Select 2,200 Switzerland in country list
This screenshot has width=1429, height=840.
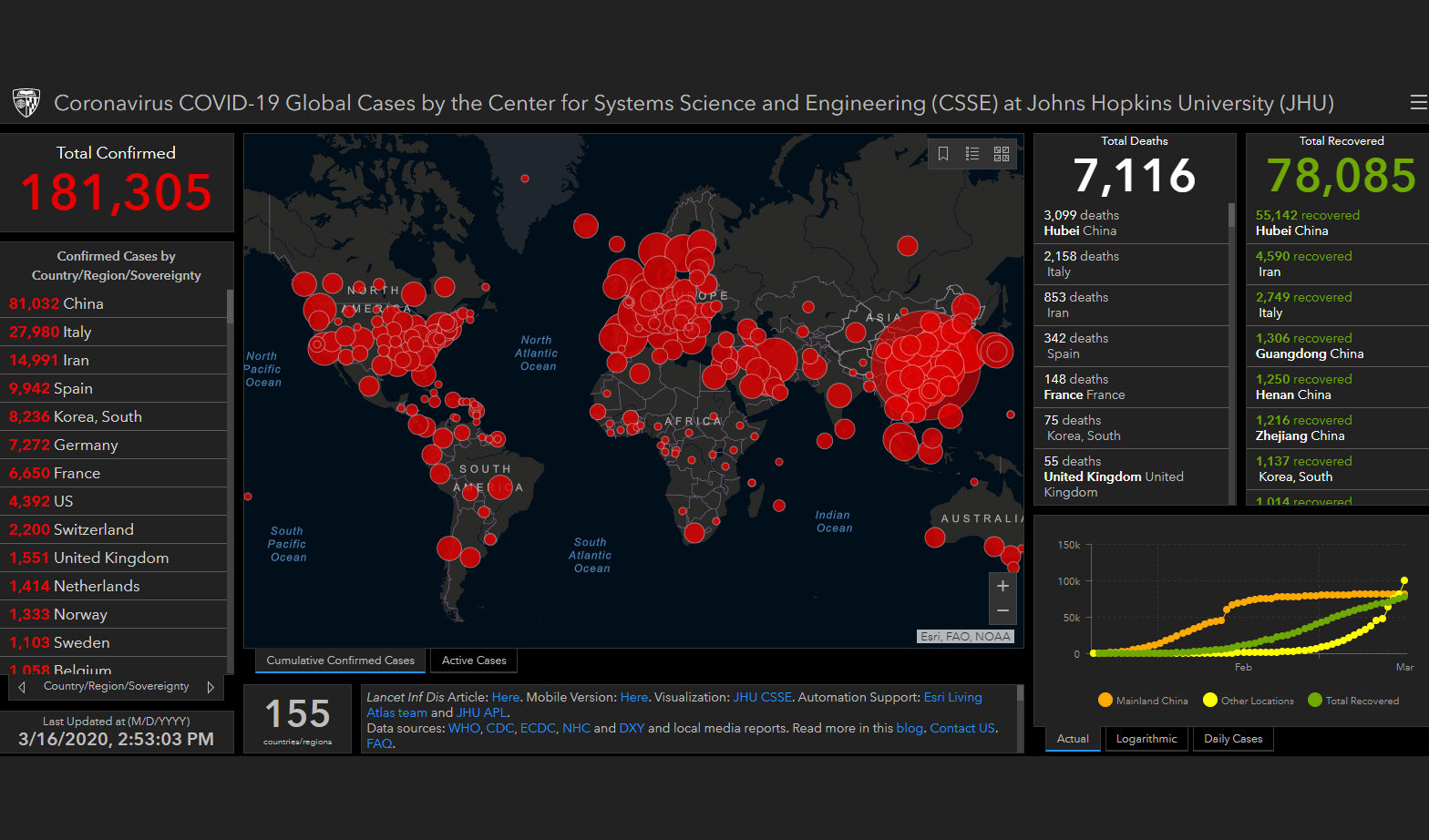coord(113,529)
